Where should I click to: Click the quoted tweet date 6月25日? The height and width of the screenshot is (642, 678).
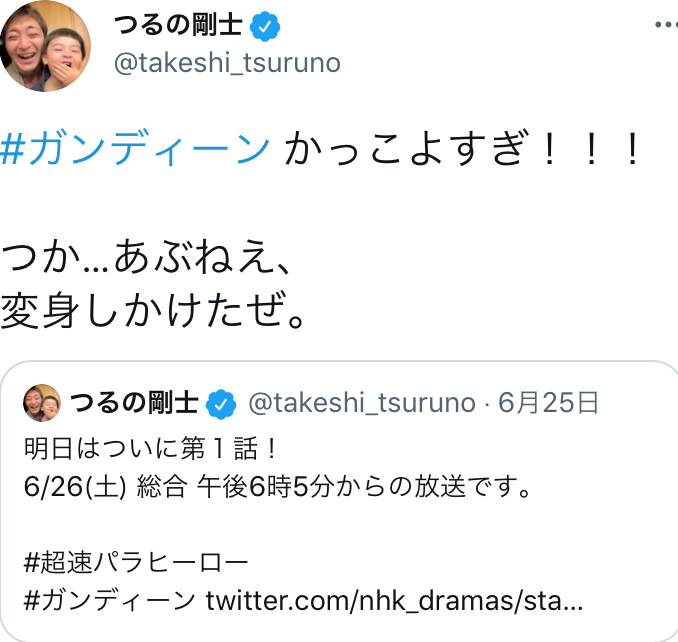tap(548, 403)
